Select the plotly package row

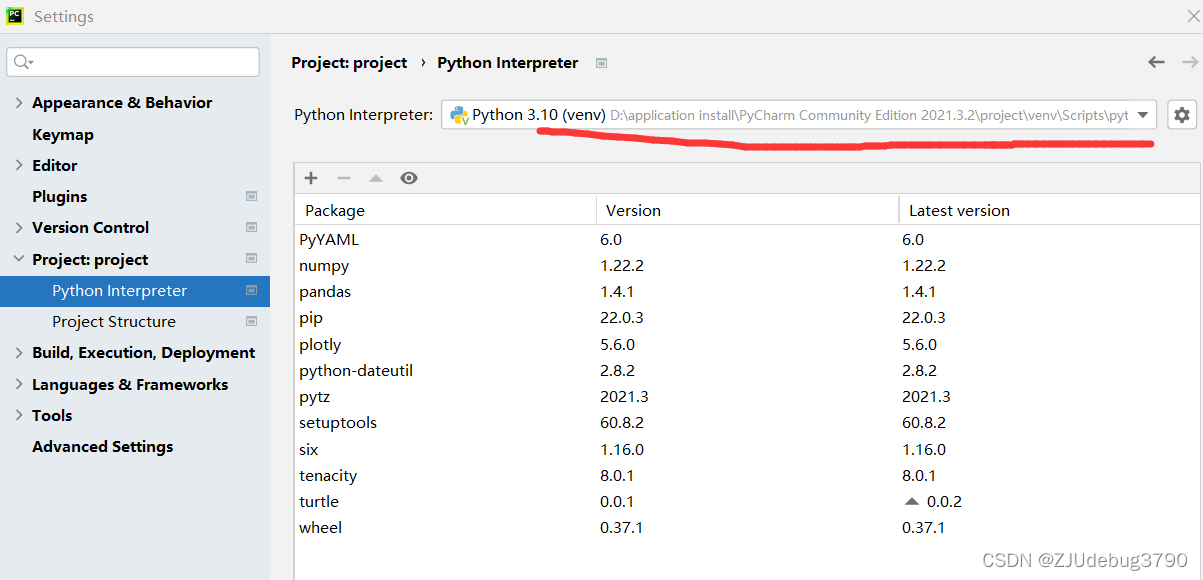pyautogui.click(x=748, y=345)
